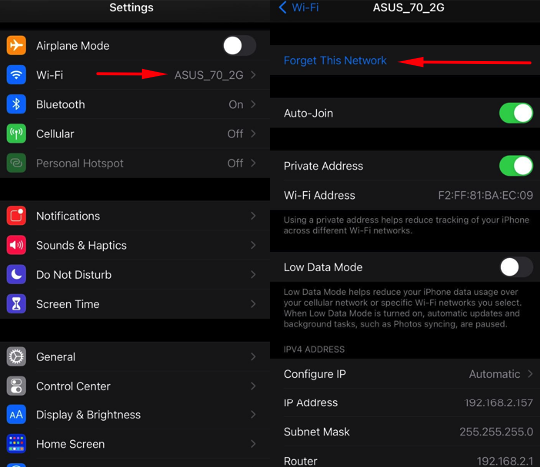Image resolution: width=540 pixels, height=467 pixels.
Task: Tap the Sounds & Haptics speaker icon
Action: click(x=16, y=245)
